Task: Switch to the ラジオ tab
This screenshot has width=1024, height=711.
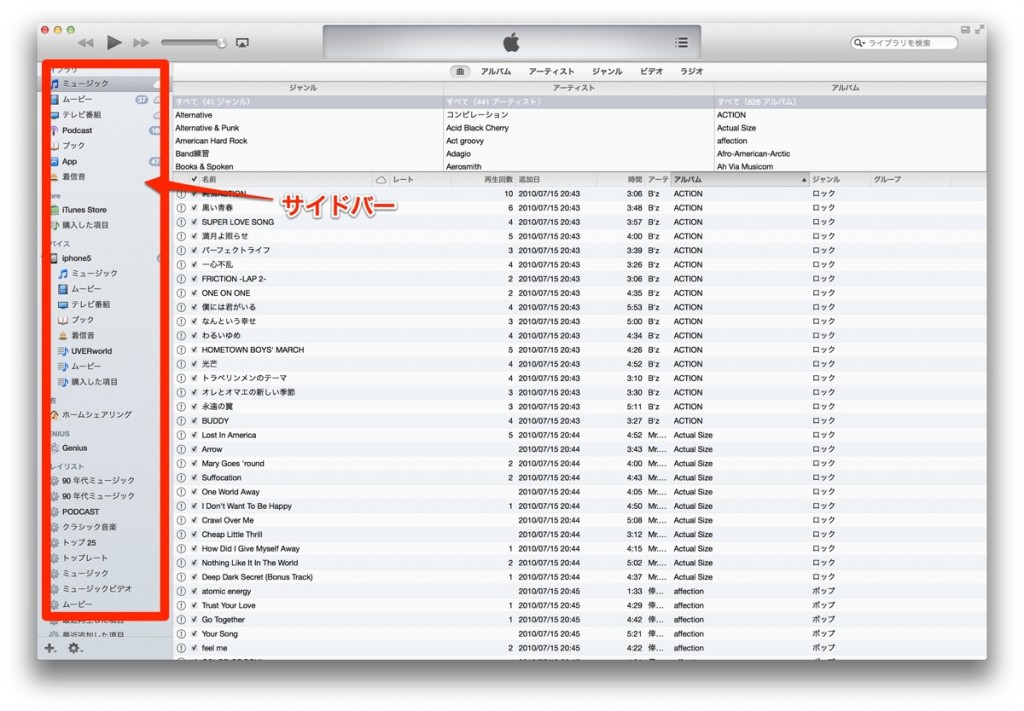Action: coord(691,72)
